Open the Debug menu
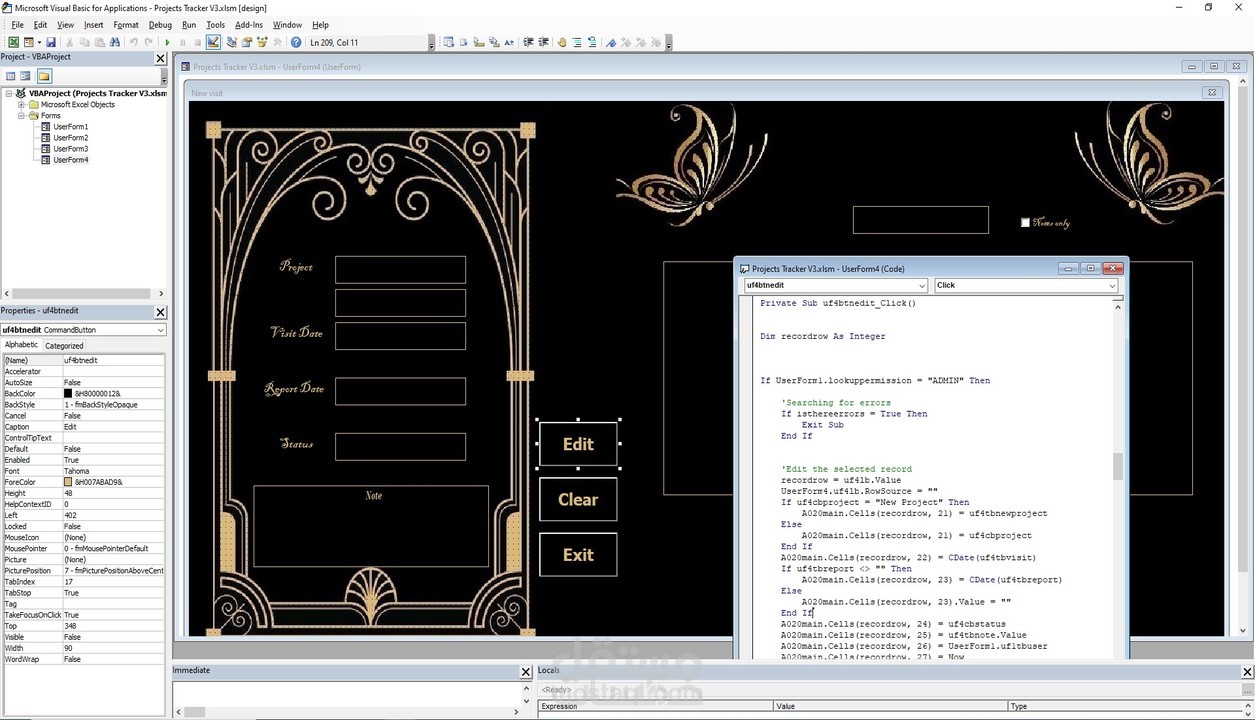The height and width of the screenshot is (720, 1255). tap(160, 25)
